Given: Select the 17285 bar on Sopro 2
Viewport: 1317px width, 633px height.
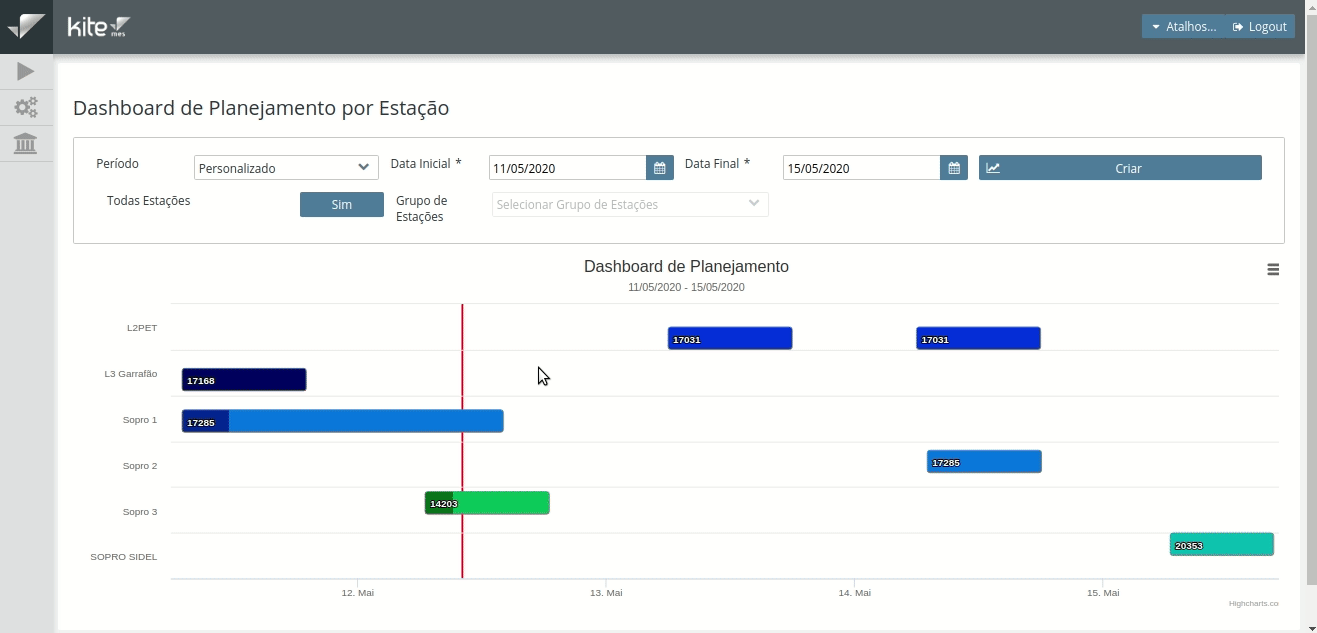Looking at the screenshot, I should (x=984, y=461).
